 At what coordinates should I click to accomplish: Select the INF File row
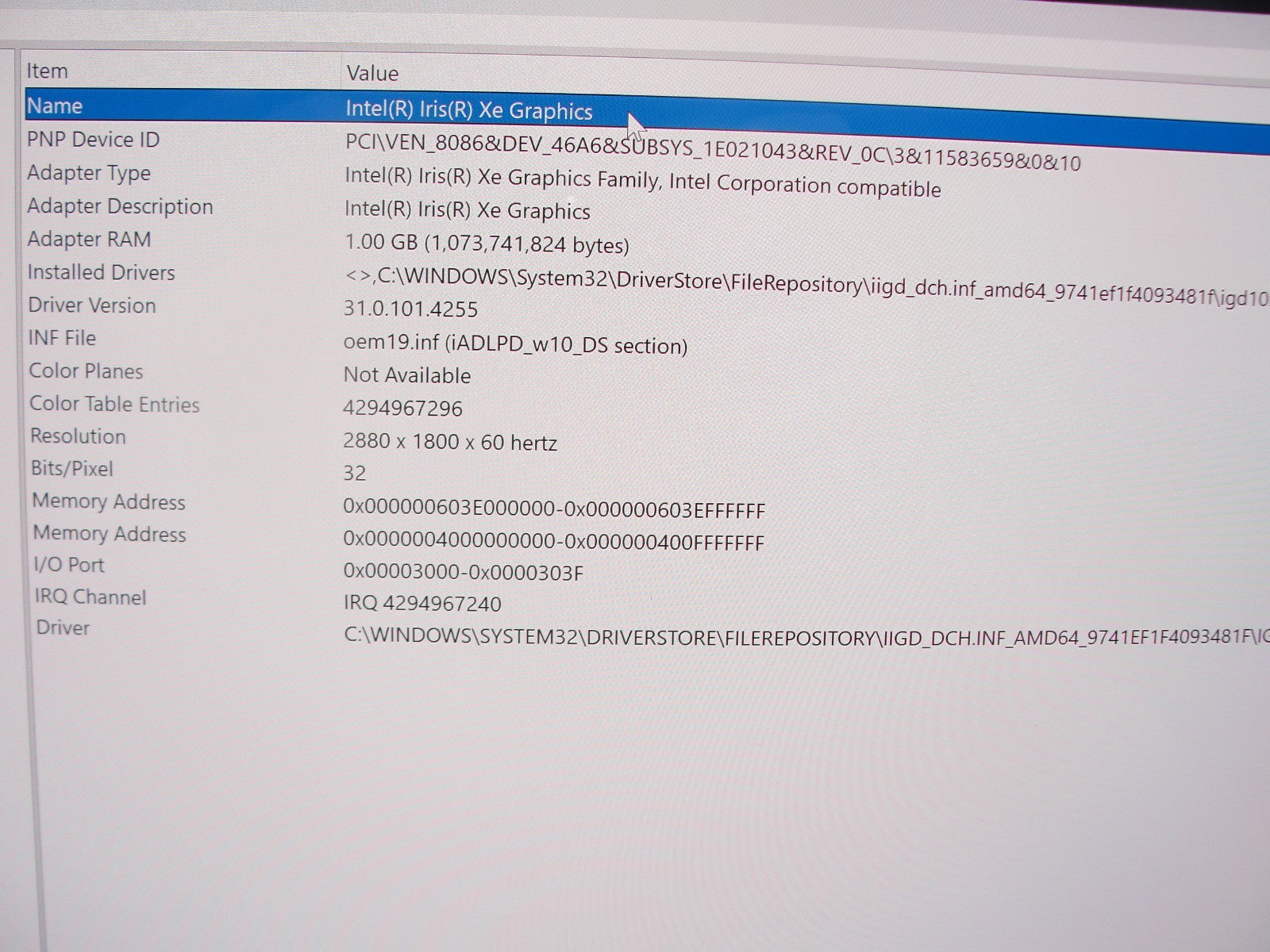pos(63,338)
